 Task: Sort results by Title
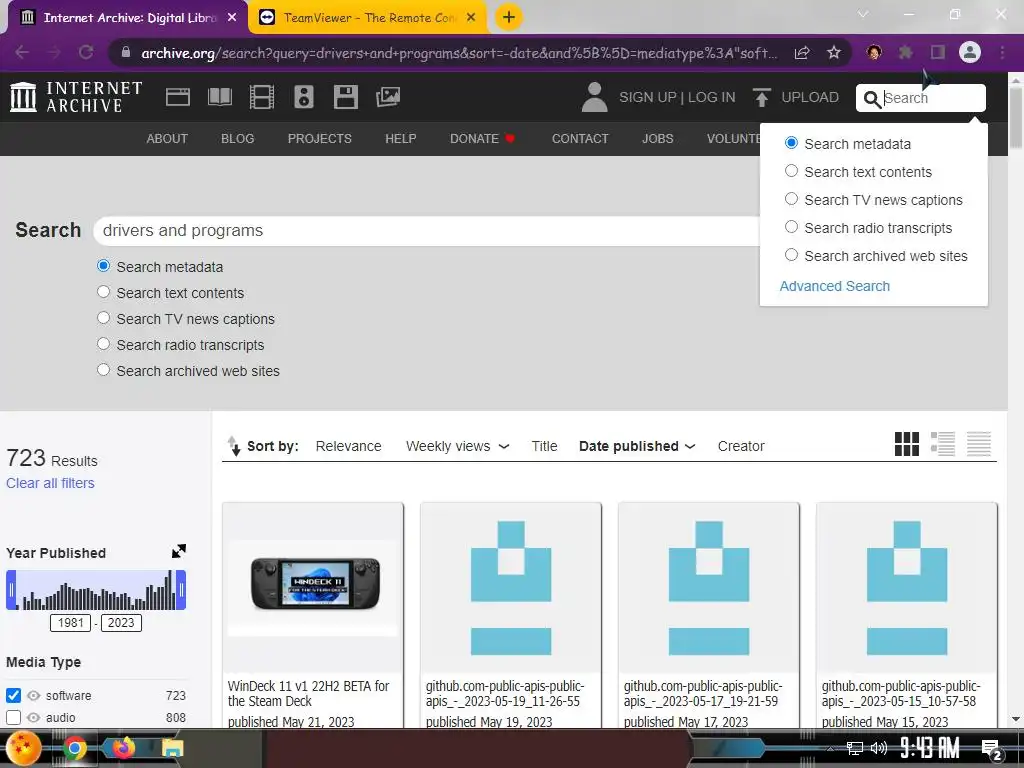pos(544,446)
